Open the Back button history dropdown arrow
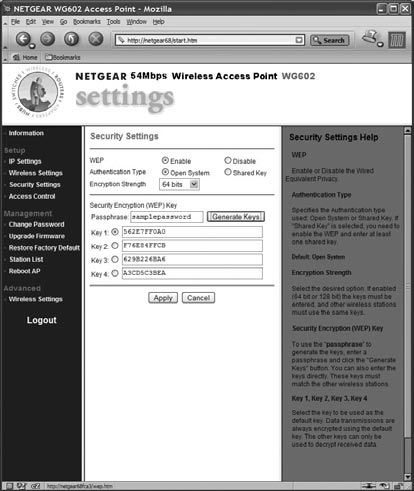This screenshot has width=414, height=491. [x=32, y=46]
